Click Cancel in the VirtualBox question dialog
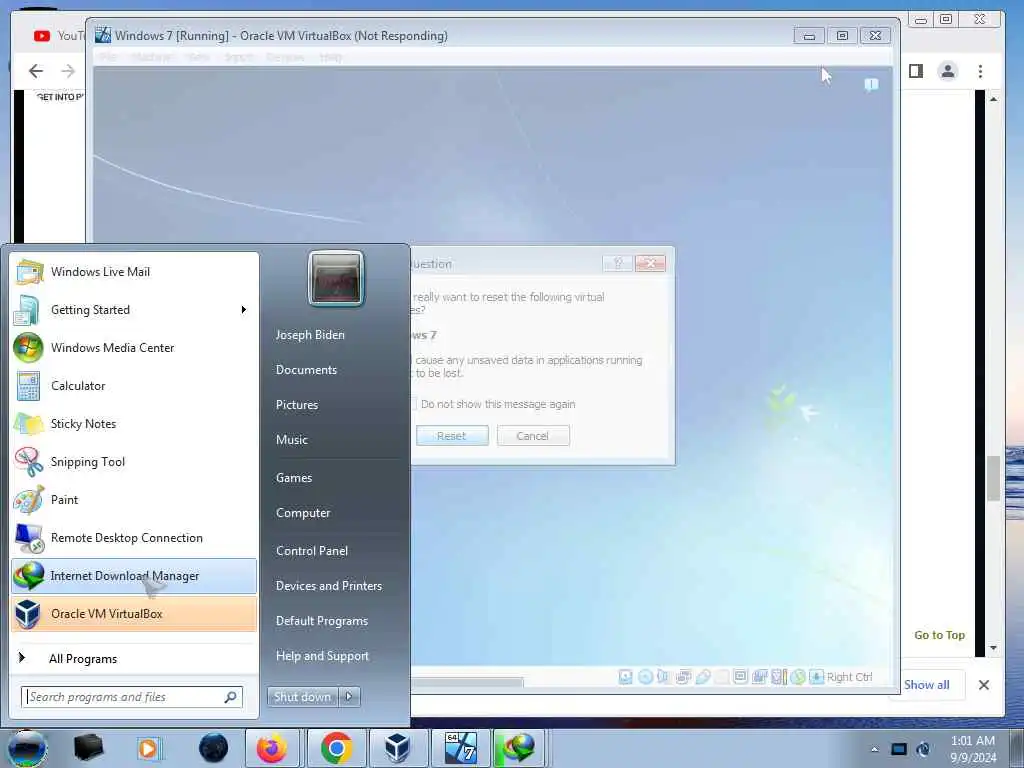The width and height of the screenshot is (1024, 768). [533, 436]
